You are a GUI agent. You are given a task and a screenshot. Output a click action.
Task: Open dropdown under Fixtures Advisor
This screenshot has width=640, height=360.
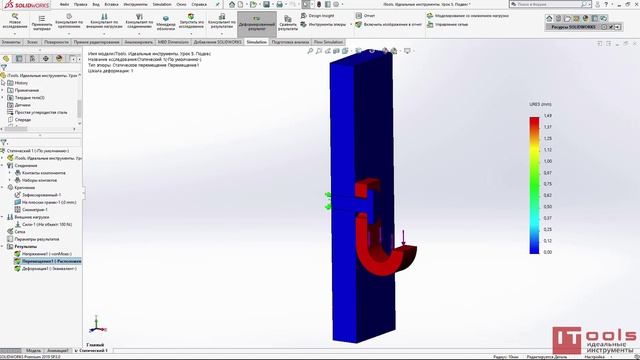[x=69, y=33]
